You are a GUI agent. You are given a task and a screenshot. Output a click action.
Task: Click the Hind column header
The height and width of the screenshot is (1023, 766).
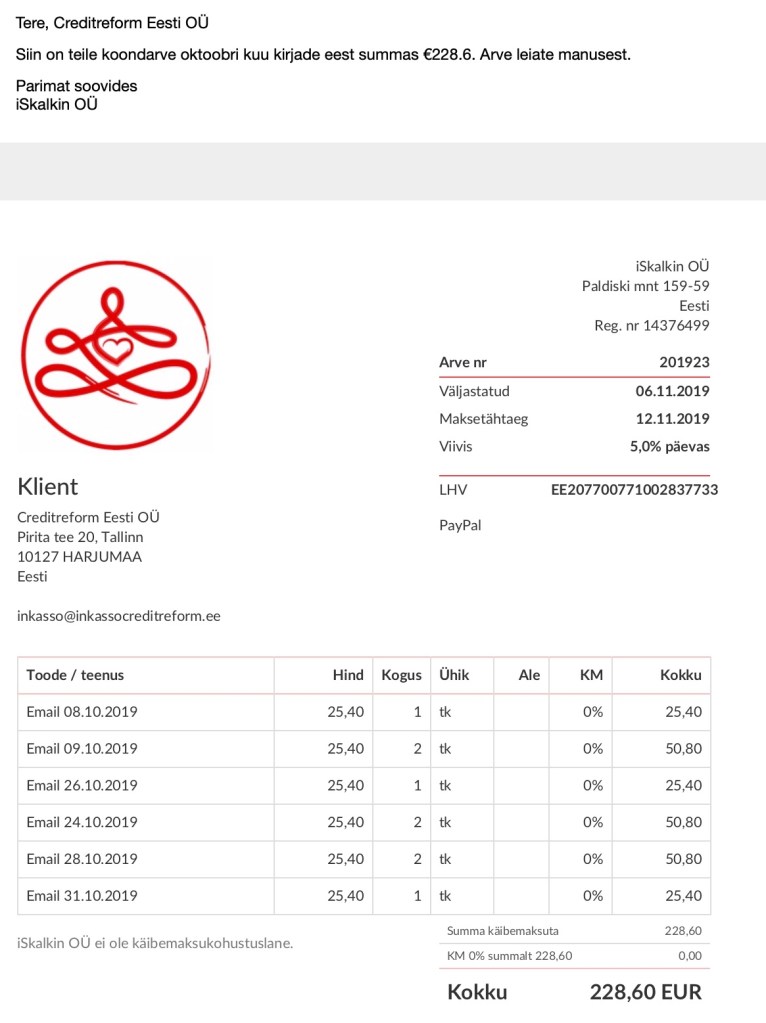pos(348,675)
